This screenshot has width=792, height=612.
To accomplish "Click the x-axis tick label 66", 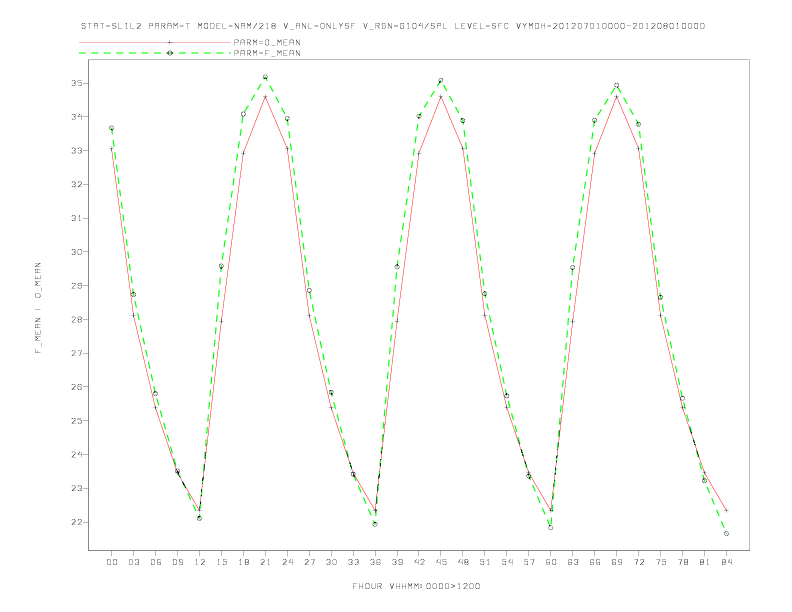I will tap(595, 562).
